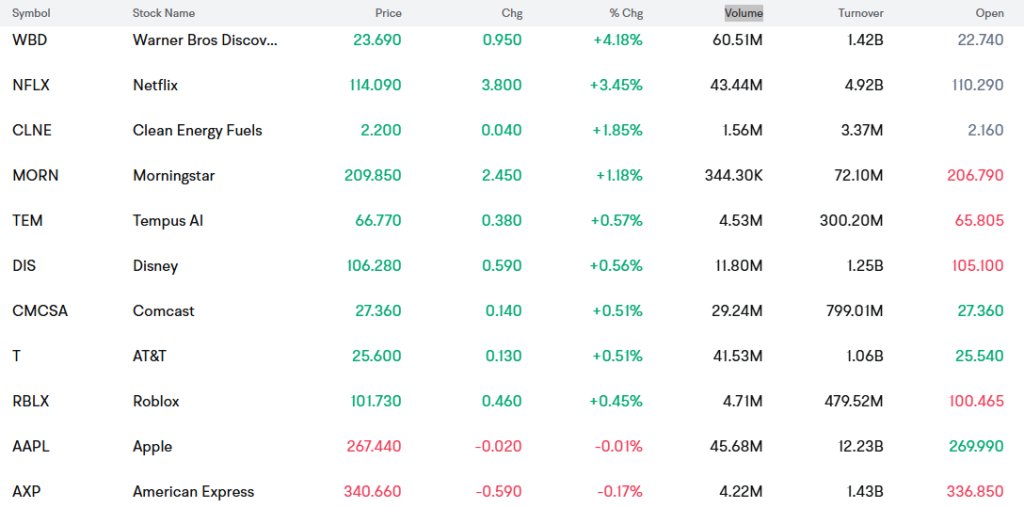
Task: Click the AAPL ticker symbol
Action: pos(30,446)
